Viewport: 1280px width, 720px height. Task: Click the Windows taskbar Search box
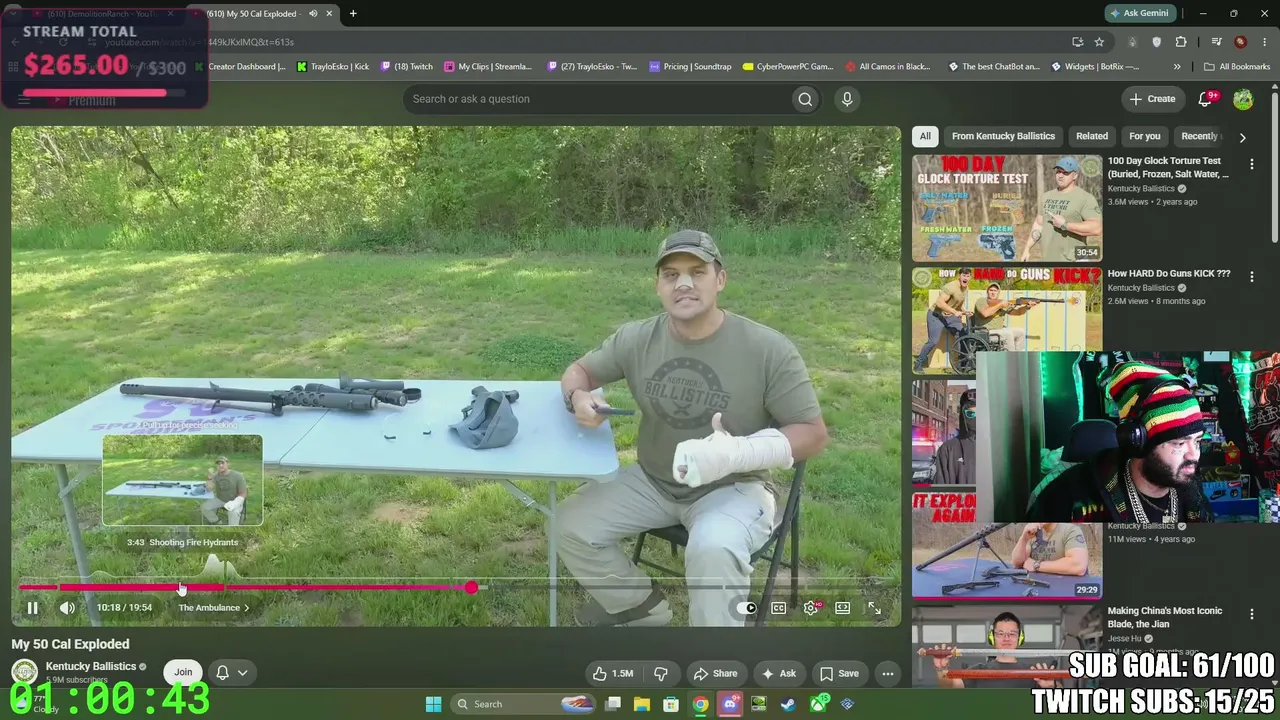click(x=522, y=704)
